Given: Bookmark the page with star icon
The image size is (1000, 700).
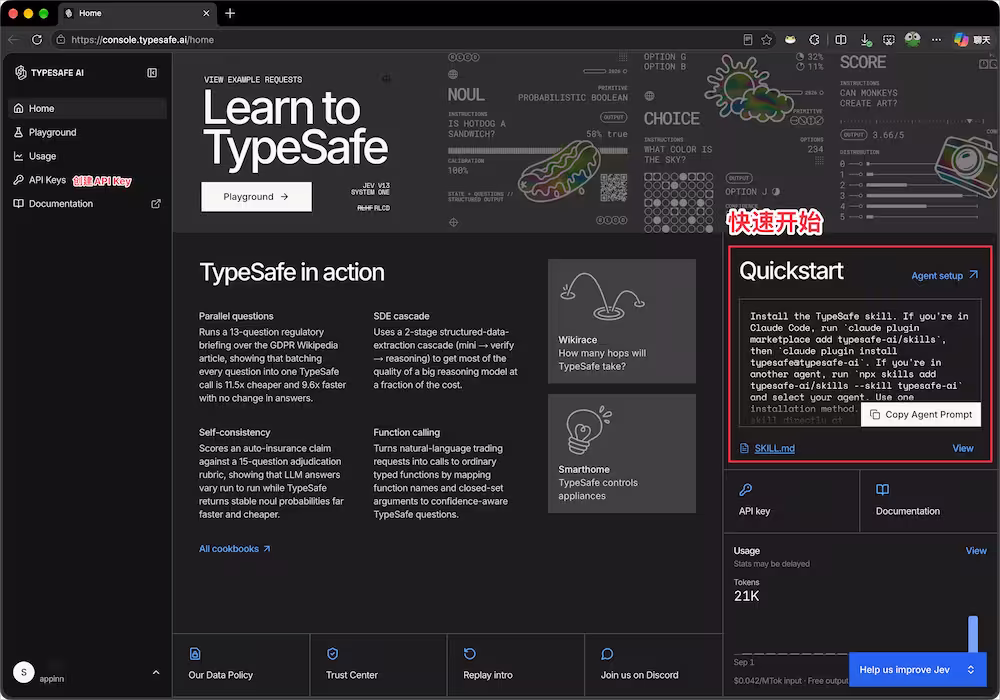Looking at the screenshot, I should point(767,40).
